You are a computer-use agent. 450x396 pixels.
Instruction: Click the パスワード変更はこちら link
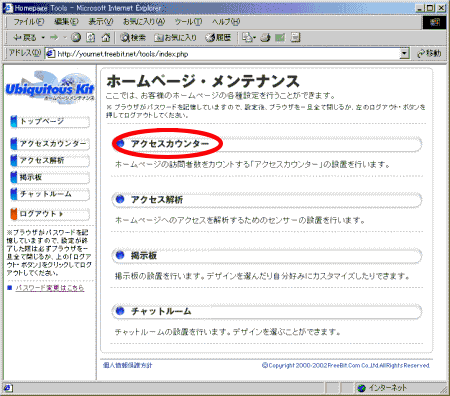point(50,288)
